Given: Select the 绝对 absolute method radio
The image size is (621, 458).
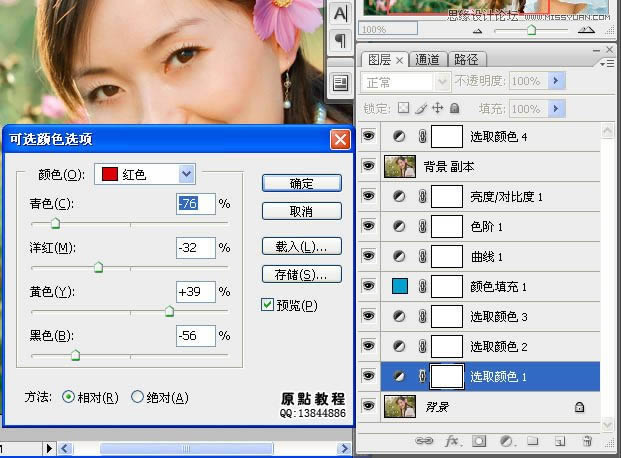Looking at the screenshot, I should coord(138,397).
